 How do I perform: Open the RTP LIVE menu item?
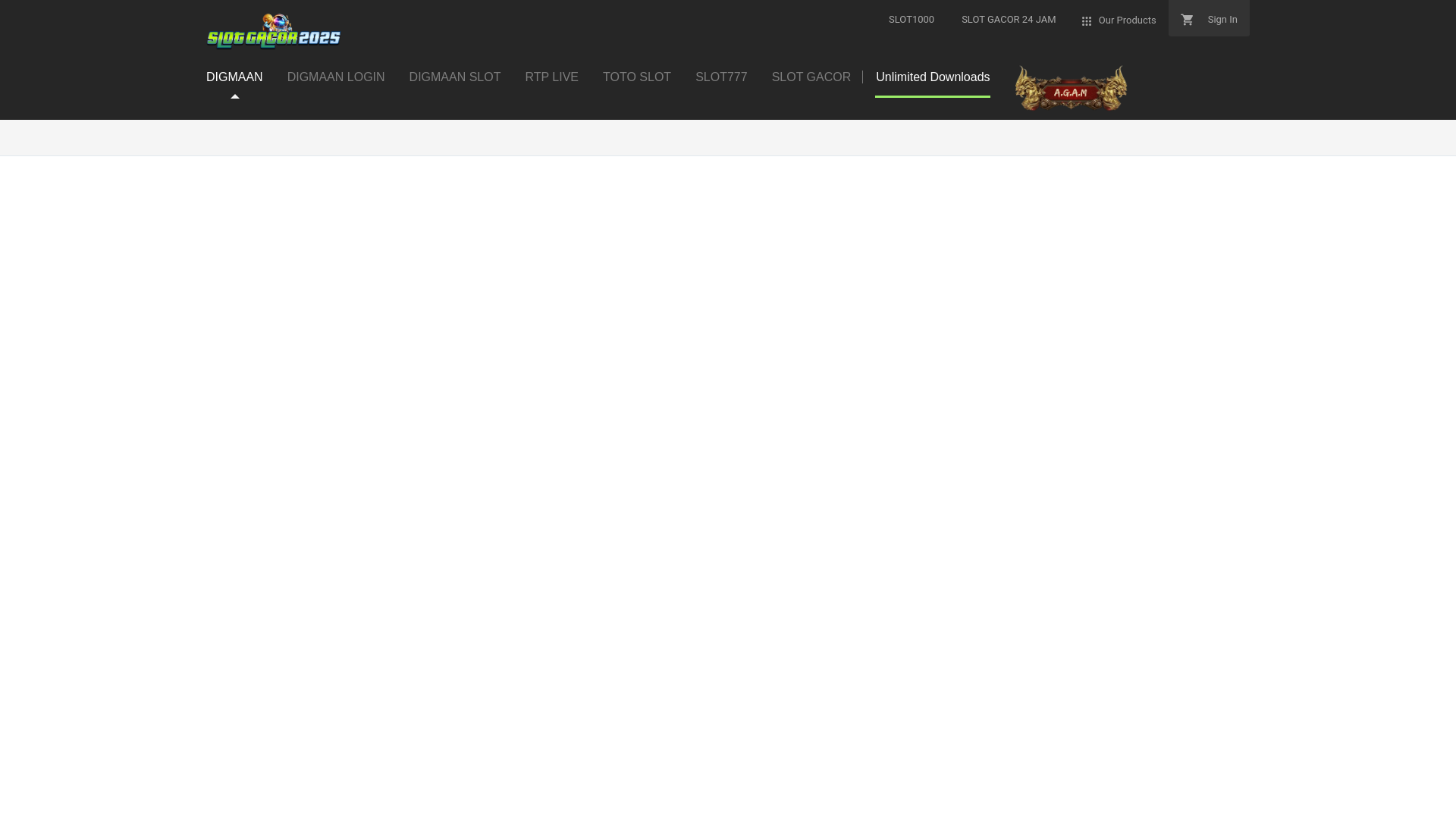coord(551,77)
